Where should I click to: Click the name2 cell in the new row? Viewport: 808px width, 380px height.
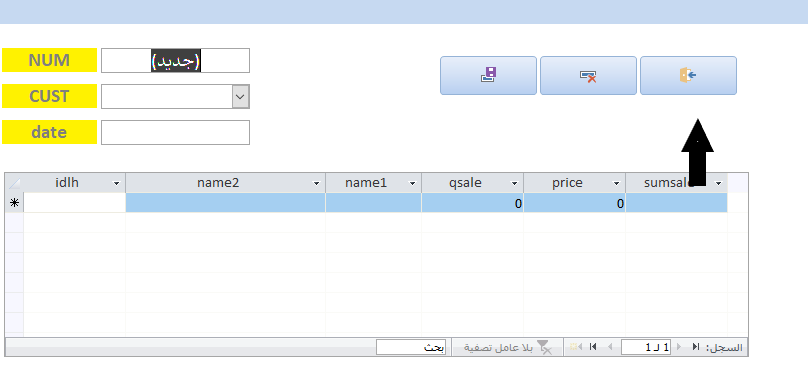tap(225, 203)
